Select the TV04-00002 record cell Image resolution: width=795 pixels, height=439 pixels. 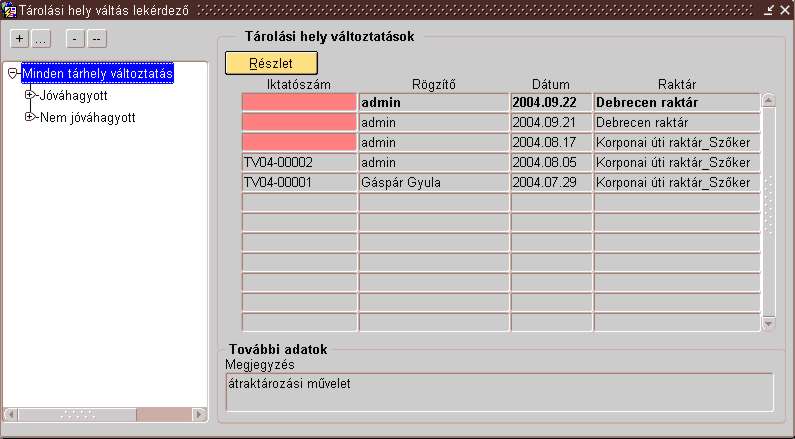(300, 162)
